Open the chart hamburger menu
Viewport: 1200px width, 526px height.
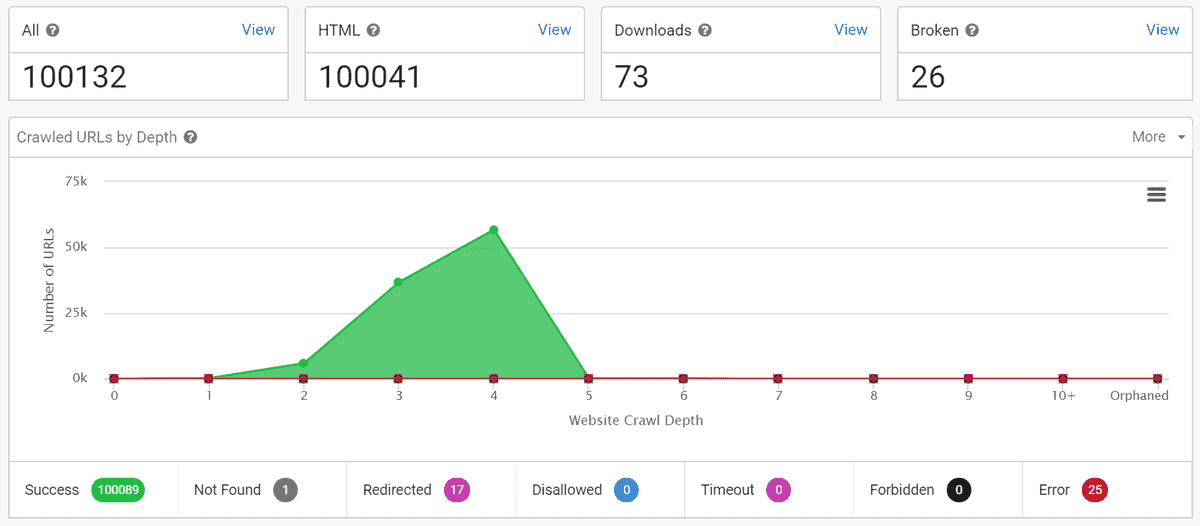click(x=1156, y=195)
